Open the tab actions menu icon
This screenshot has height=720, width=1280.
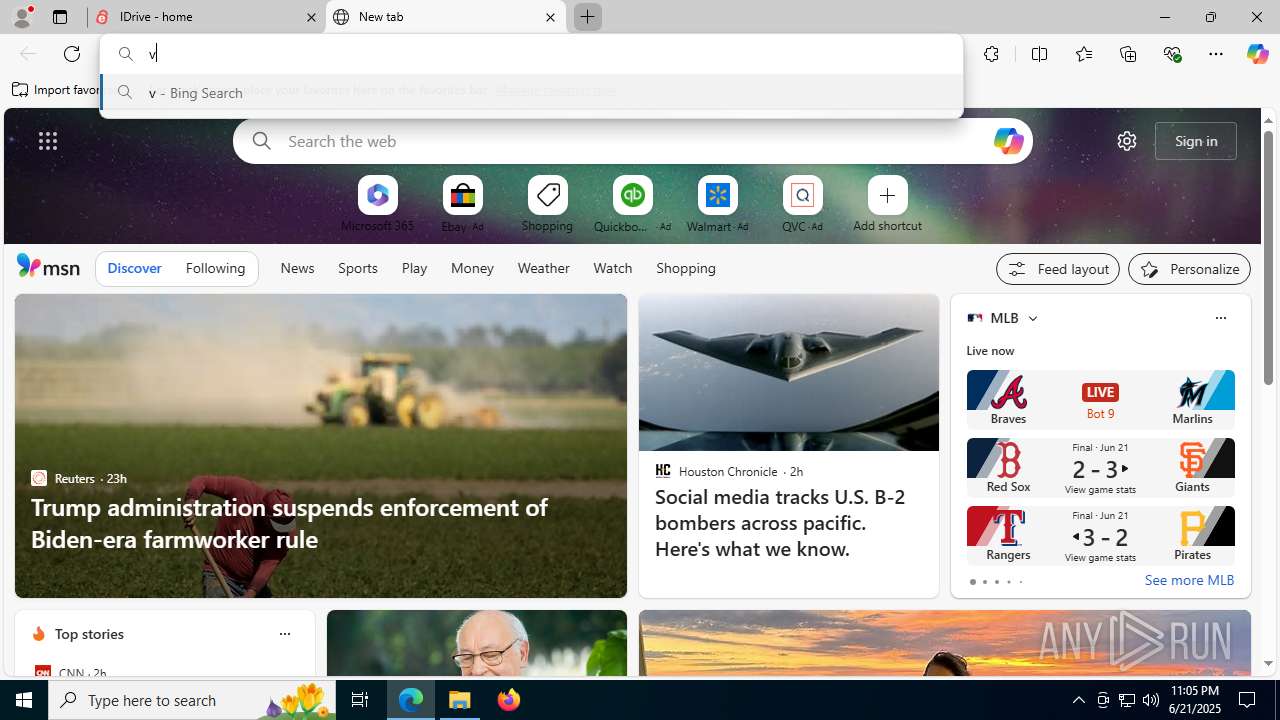[x=60, y=17]
